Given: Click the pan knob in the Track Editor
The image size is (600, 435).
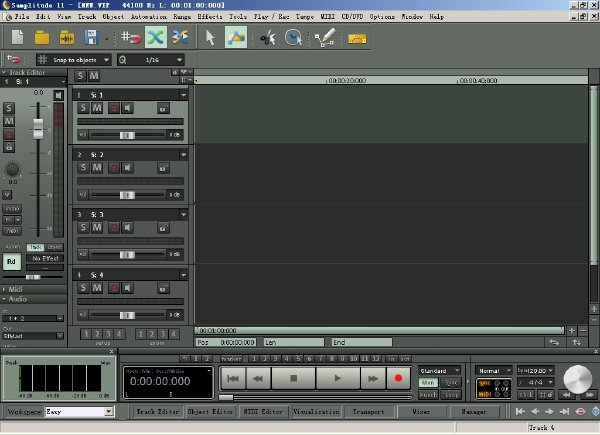Looking at the screenshot, I should [x=12, y=169].
